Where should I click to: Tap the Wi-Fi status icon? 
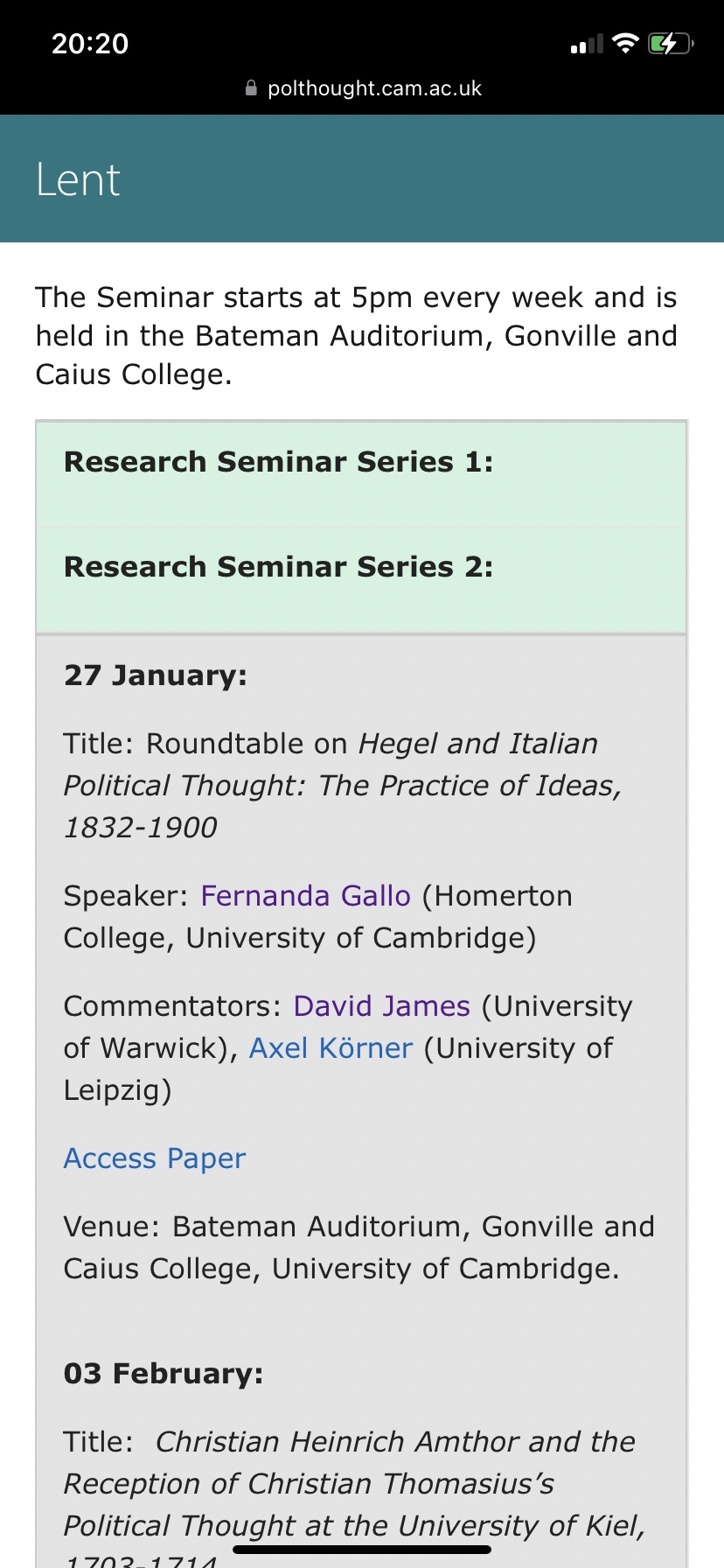coord(625,43)
